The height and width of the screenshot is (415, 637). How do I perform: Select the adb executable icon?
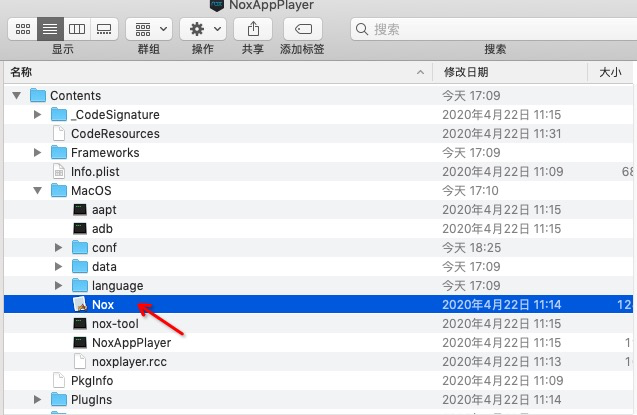click(x=80, y=229)
